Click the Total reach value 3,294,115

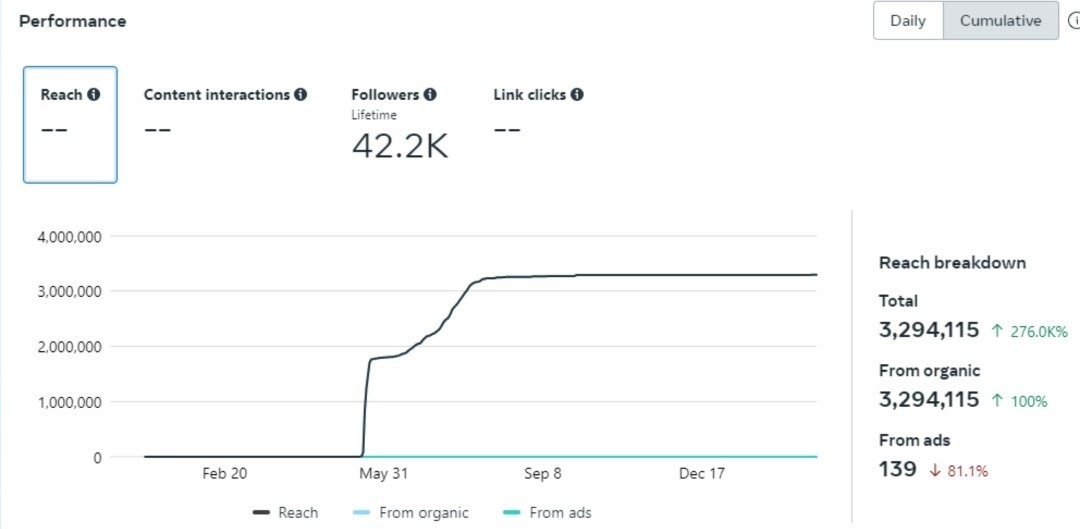point(929,331)
